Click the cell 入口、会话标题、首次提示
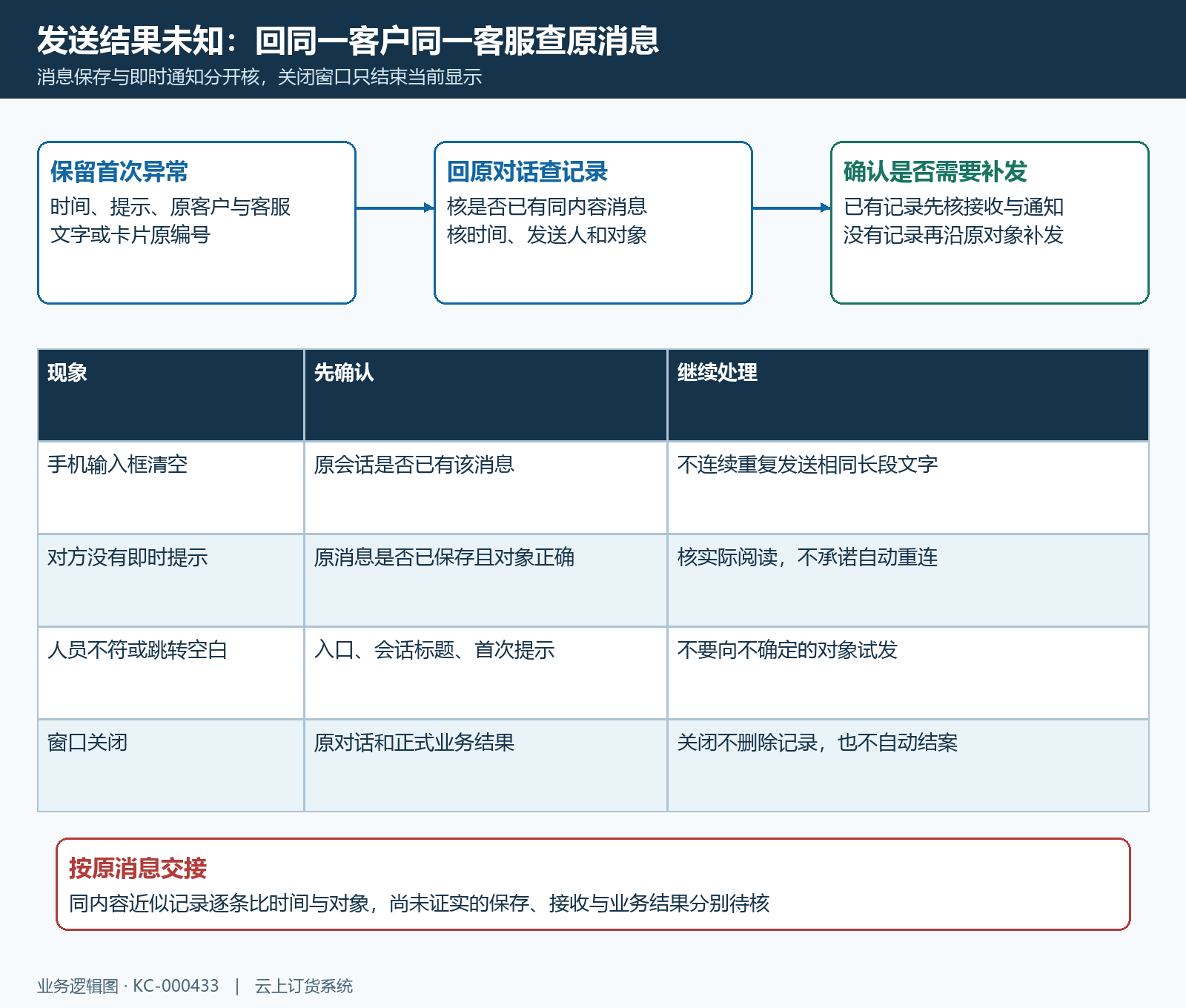 point(486,673)
